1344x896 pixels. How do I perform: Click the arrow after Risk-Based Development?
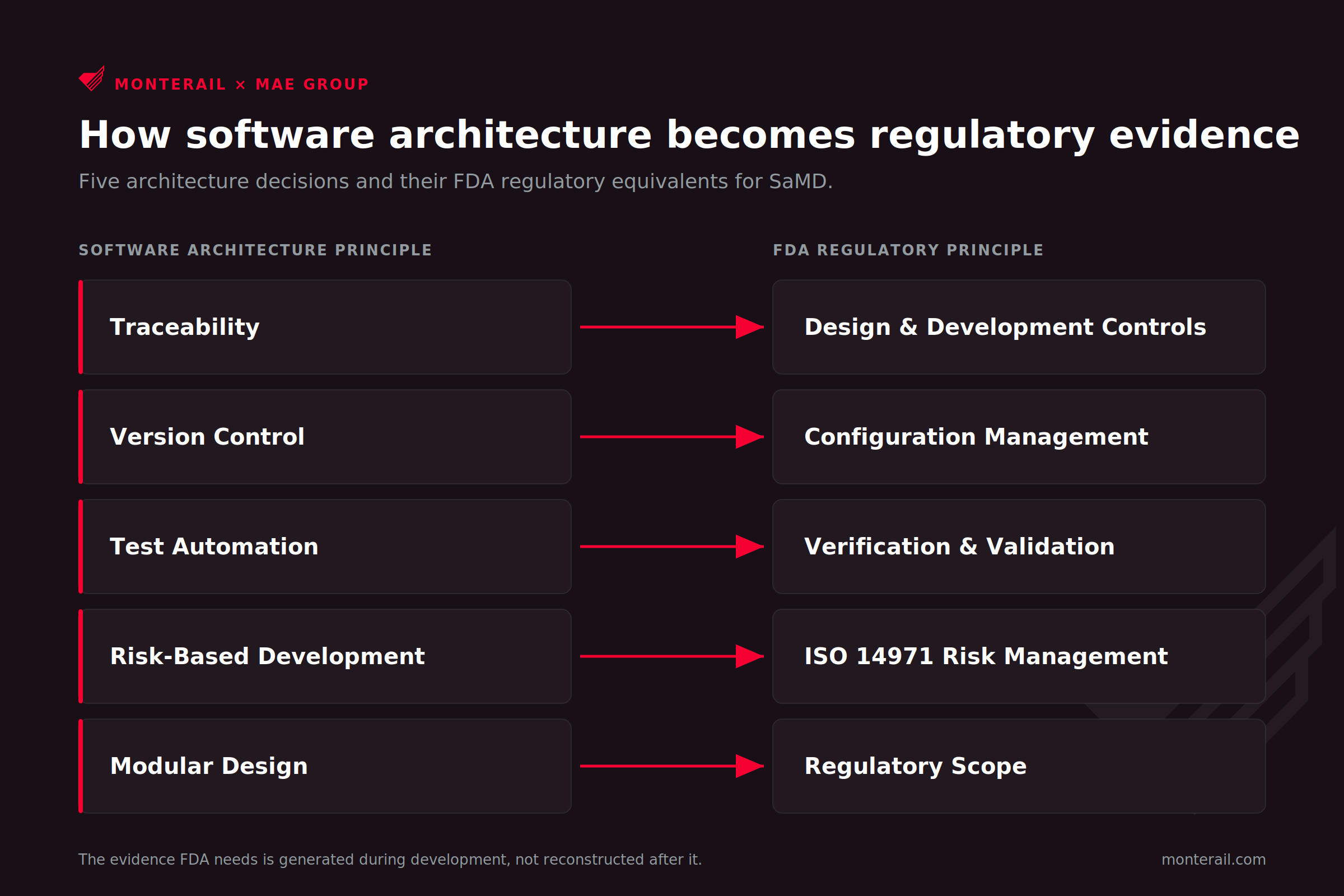click(672, 656)
